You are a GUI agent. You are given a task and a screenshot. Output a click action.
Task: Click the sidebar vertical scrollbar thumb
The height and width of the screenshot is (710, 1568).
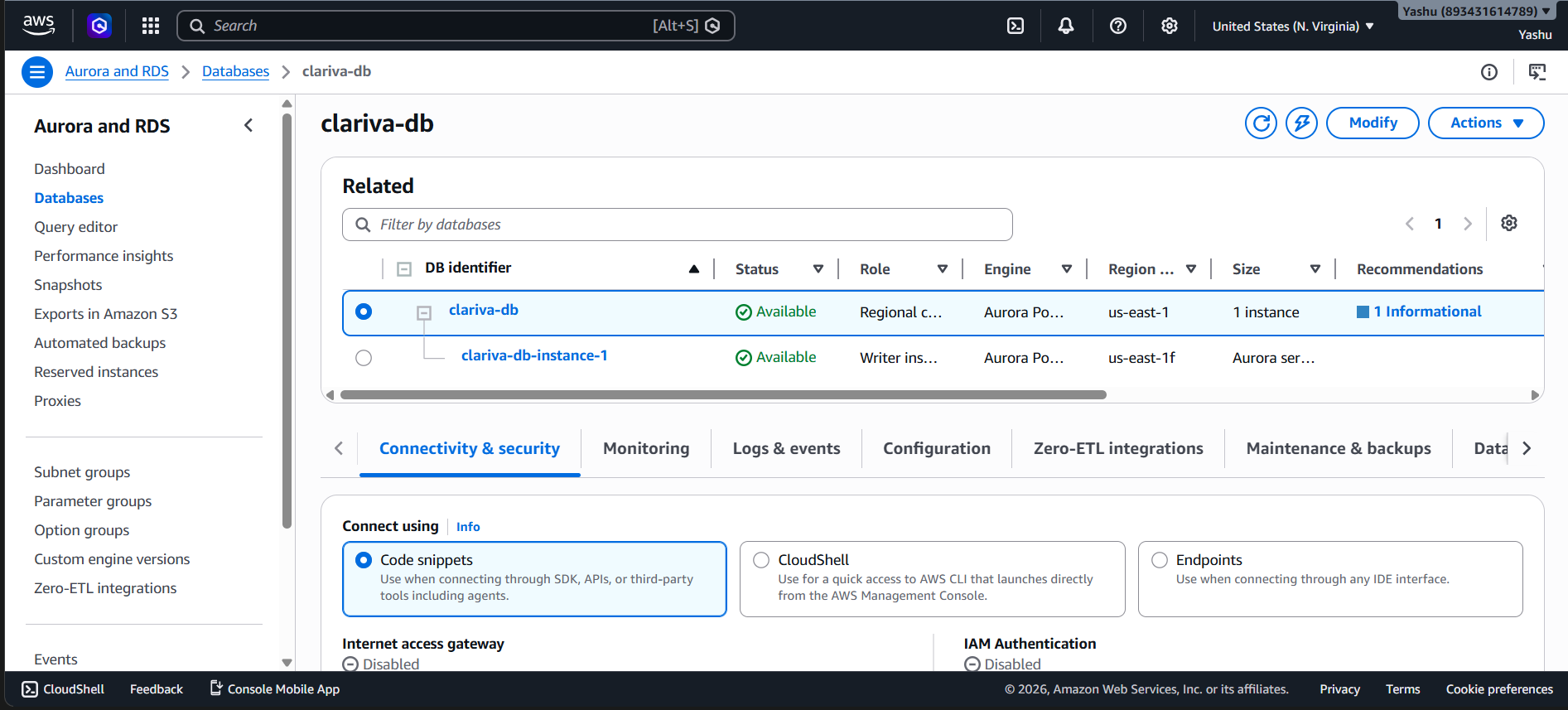287,320
